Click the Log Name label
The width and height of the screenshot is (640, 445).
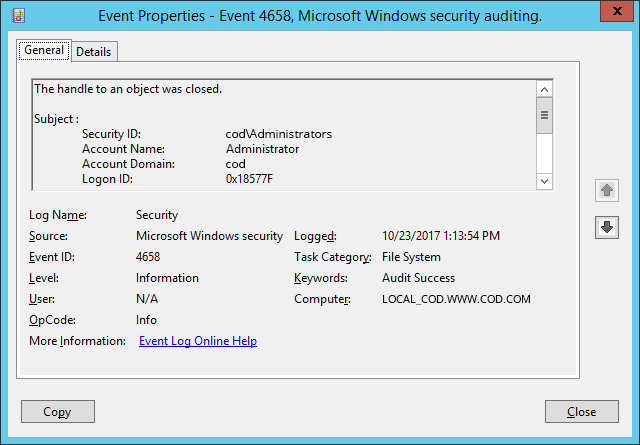[58, 215]
